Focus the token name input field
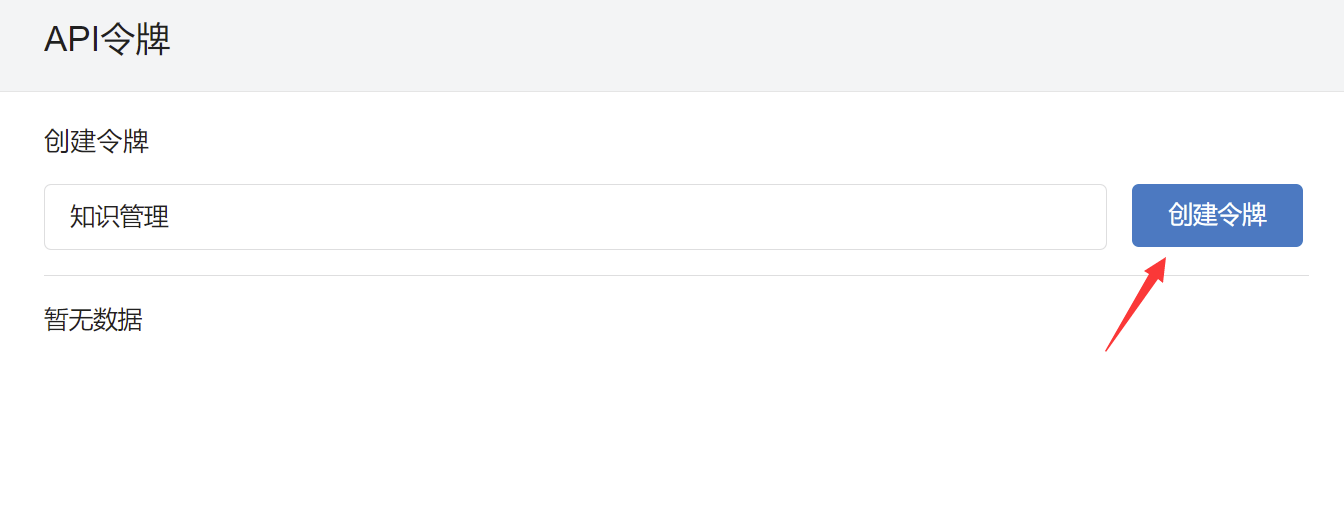 click(x=575, y=217)
